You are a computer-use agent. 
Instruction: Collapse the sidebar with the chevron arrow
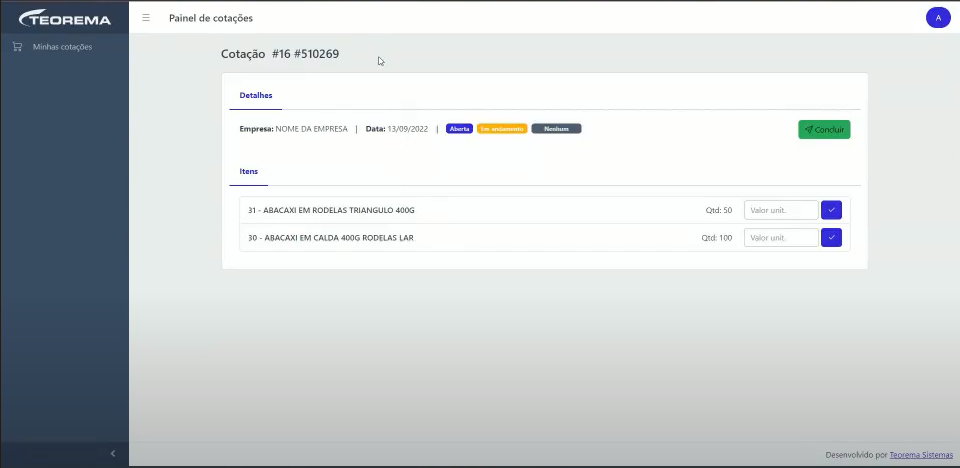(113, 453)
